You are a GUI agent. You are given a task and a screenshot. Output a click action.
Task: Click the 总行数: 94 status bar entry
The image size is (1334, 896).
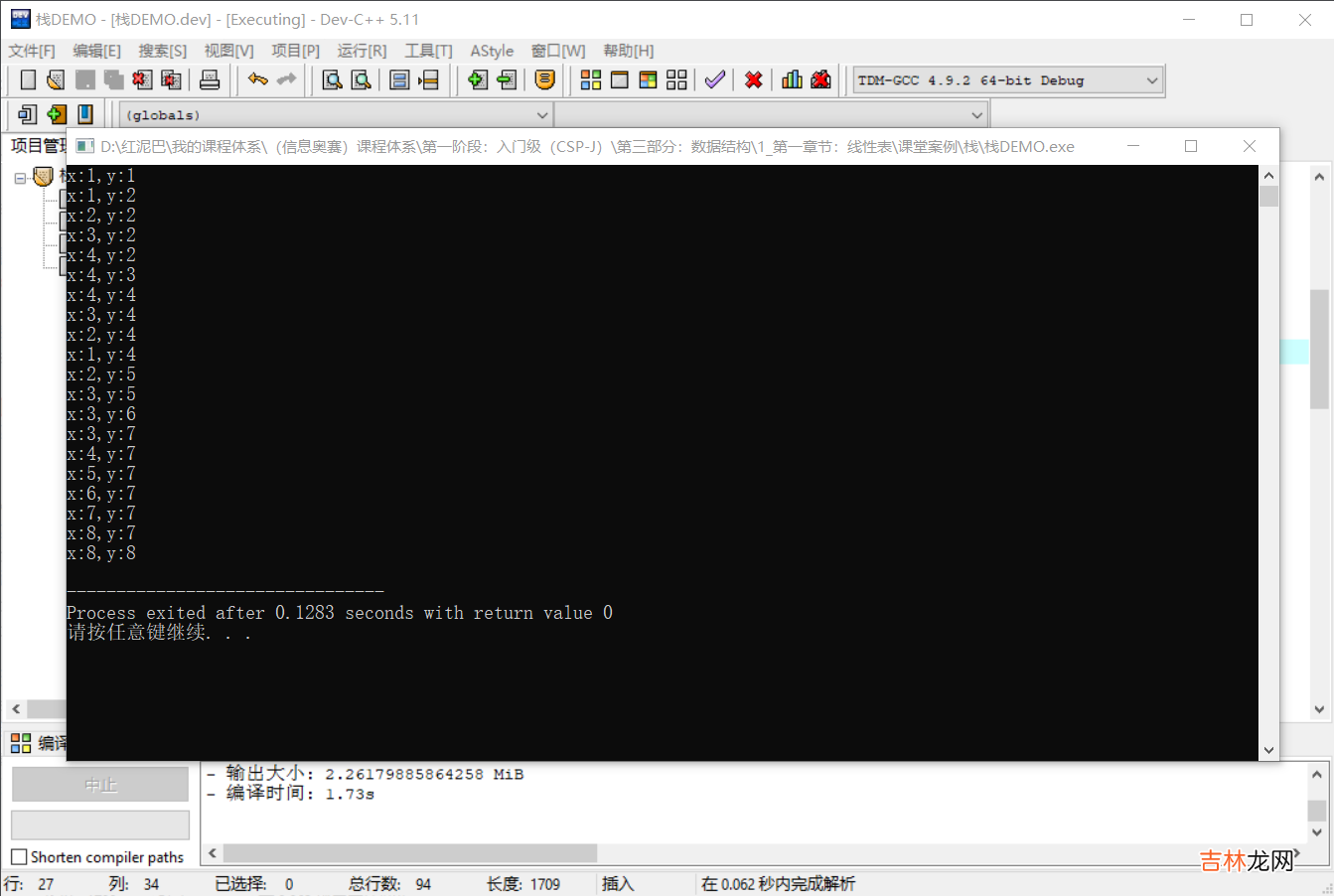pyautogui.click(x=390, y=884)
